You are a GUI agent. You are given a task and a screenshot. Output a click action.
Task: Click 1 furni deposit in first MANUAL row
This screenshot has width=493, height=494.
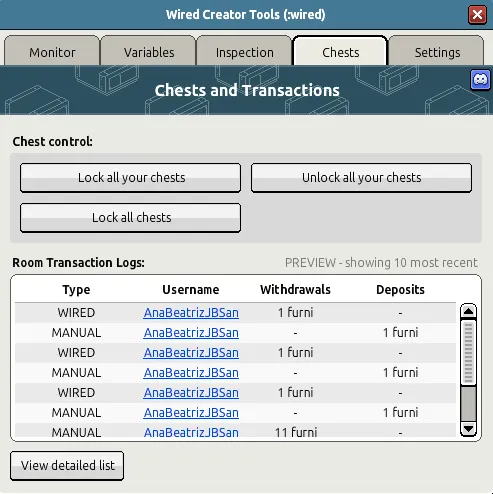pyautogui.click(x=400, y=333)
